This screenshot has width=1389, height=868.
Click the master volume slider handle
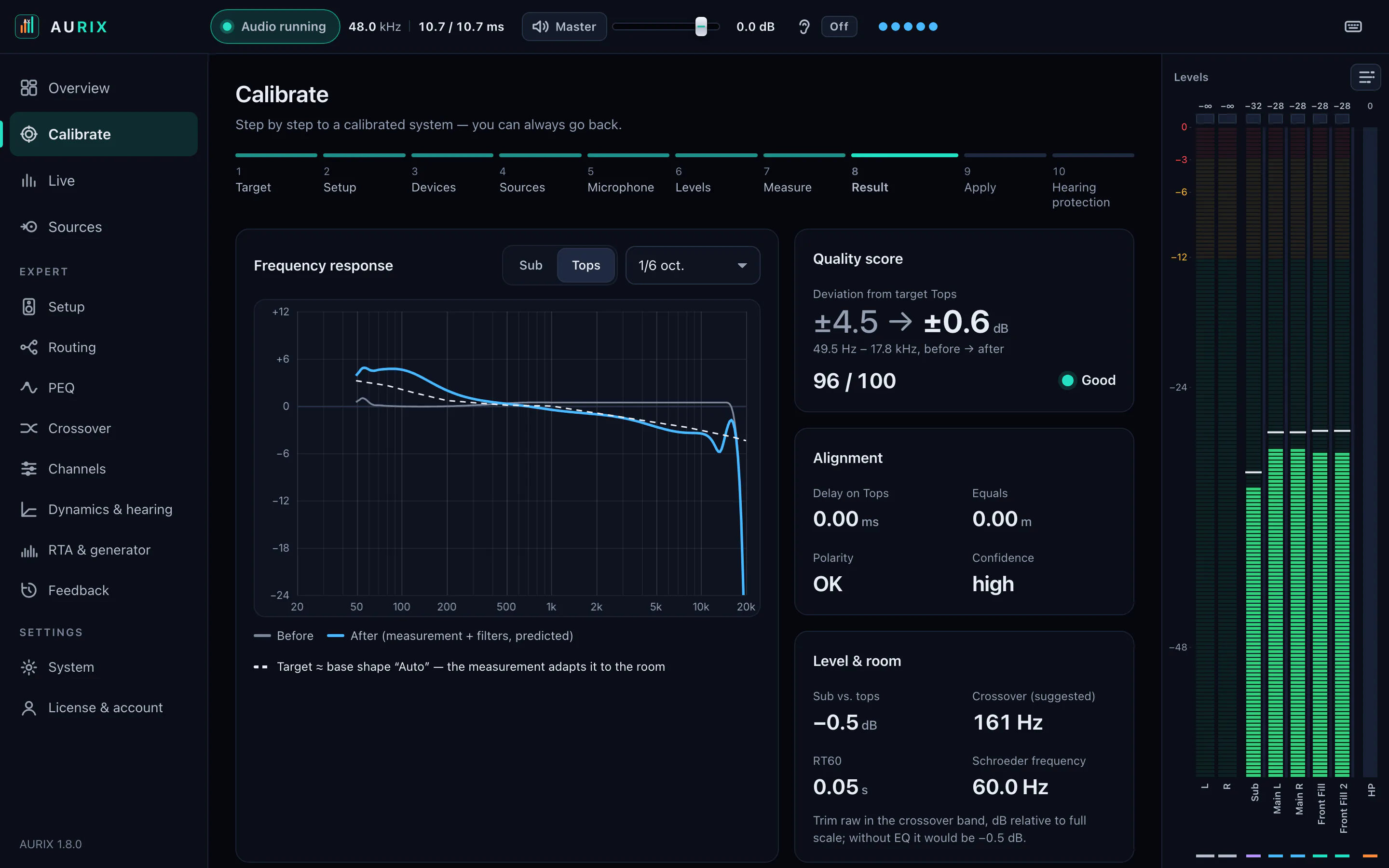tap(701, 27)
